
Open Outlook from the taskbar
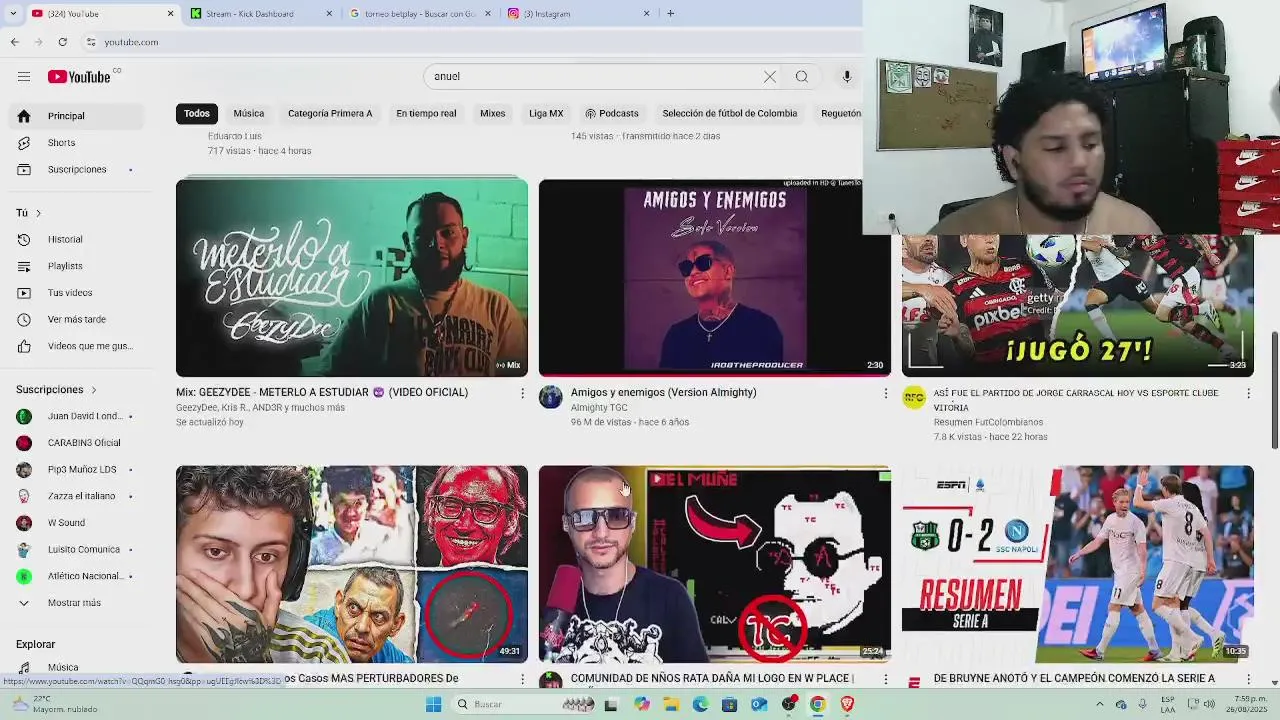pos(759,704)
